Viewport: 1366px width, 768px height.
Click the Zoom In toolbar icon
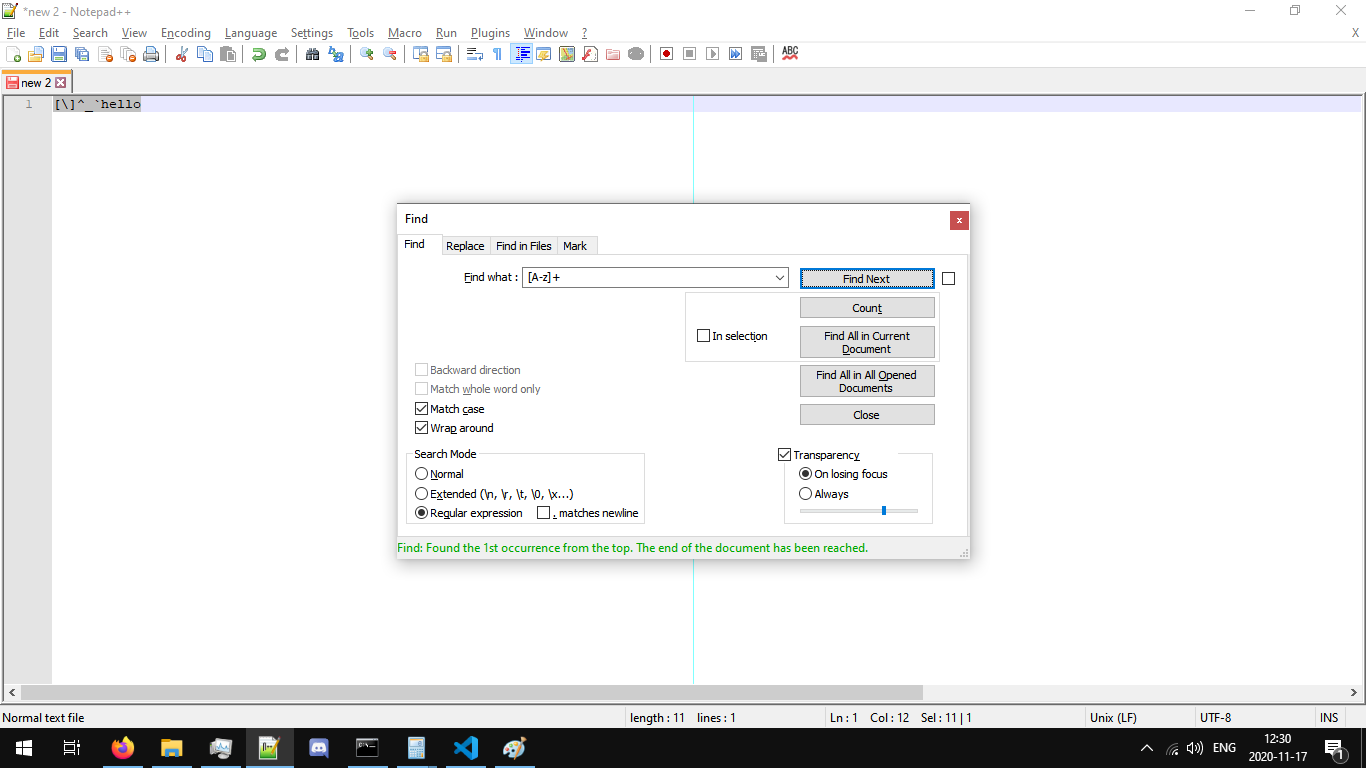tap(366, 54)
